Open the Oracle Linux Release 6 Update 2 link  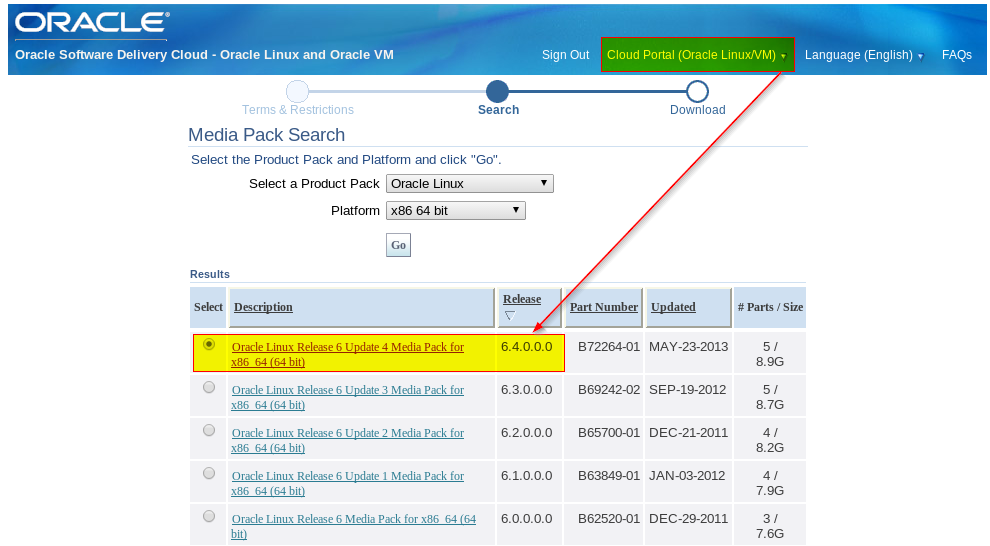(347, 441)
